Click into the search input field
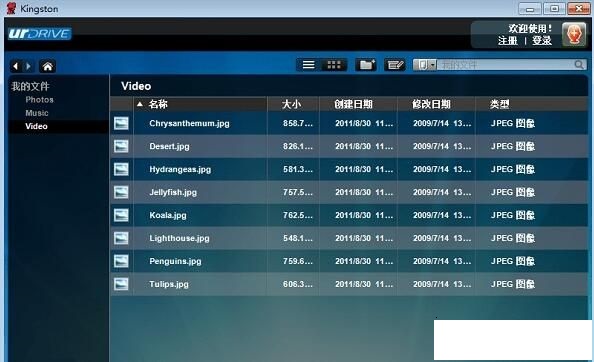The width and height of the screenshot is (594, 362). point(505,65)
